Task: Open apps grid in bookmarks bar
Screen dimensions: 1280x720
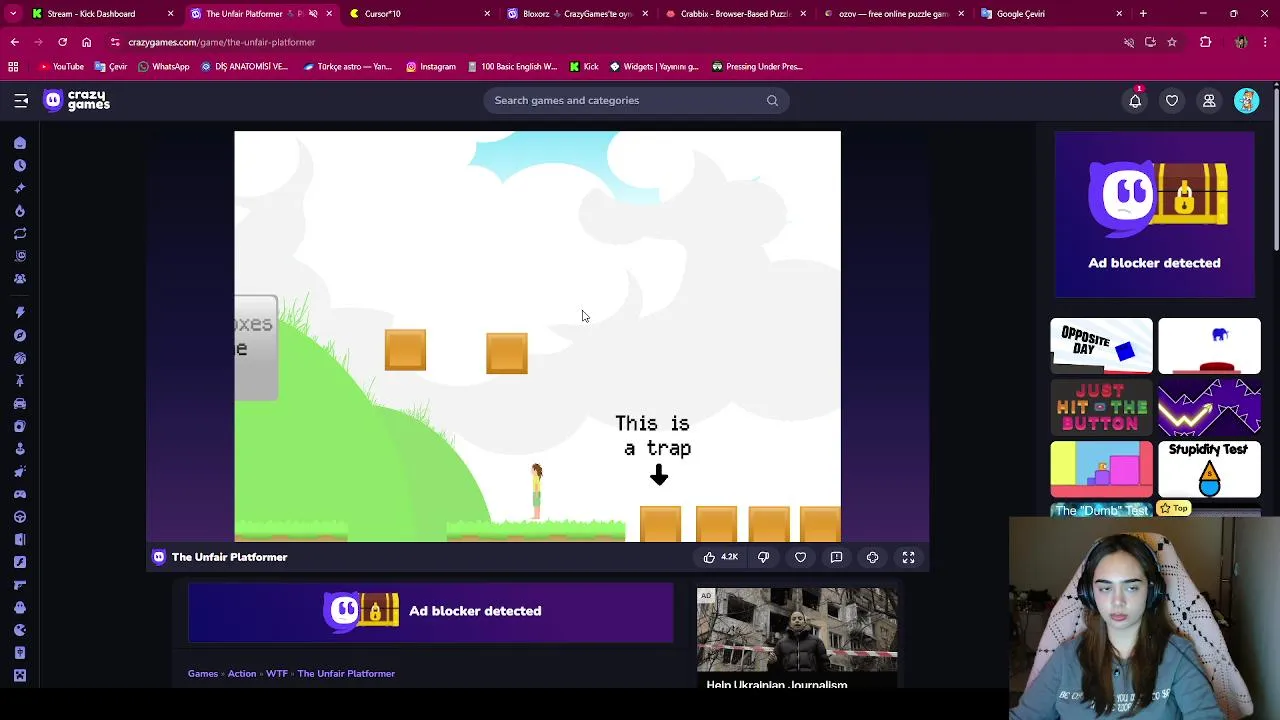Action: pyautogui.click(x=13, y=67)
